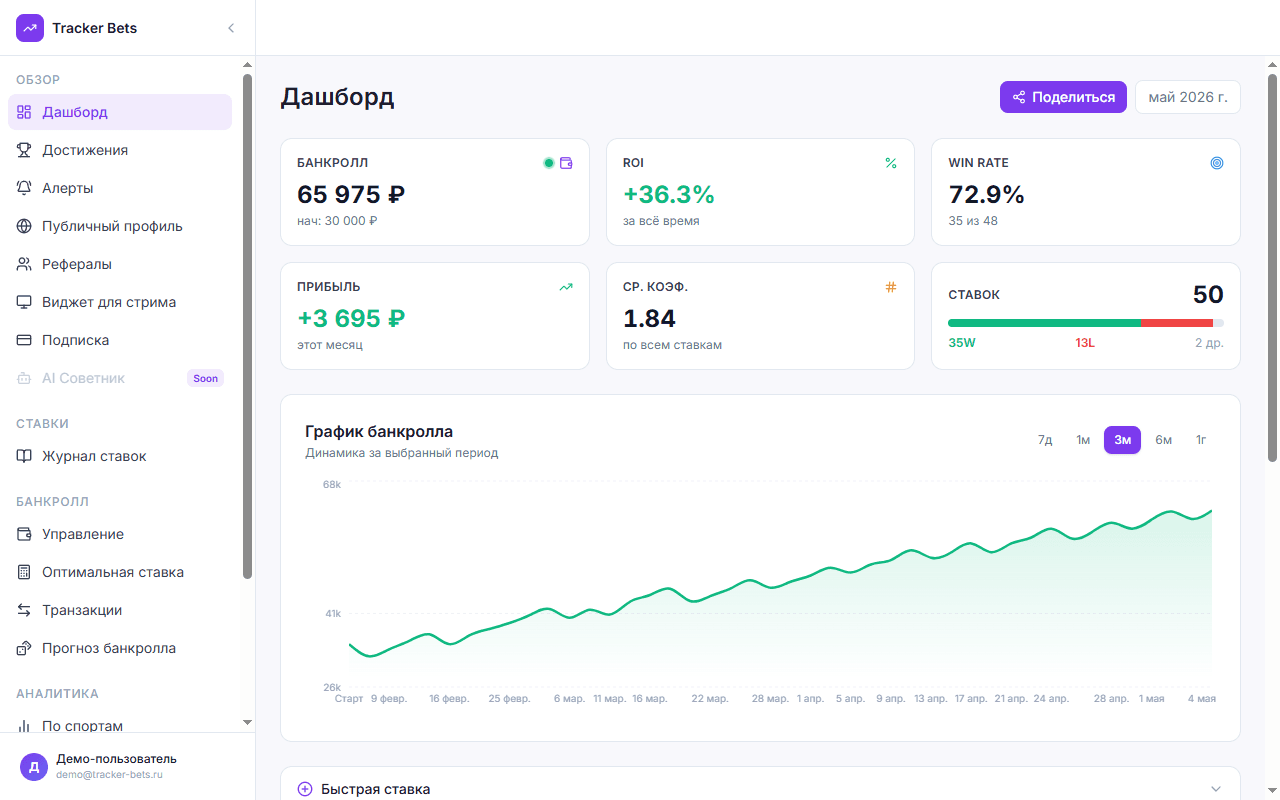
Task: Click the bell icon next to Алерты
Action: [x=24, y=188]
